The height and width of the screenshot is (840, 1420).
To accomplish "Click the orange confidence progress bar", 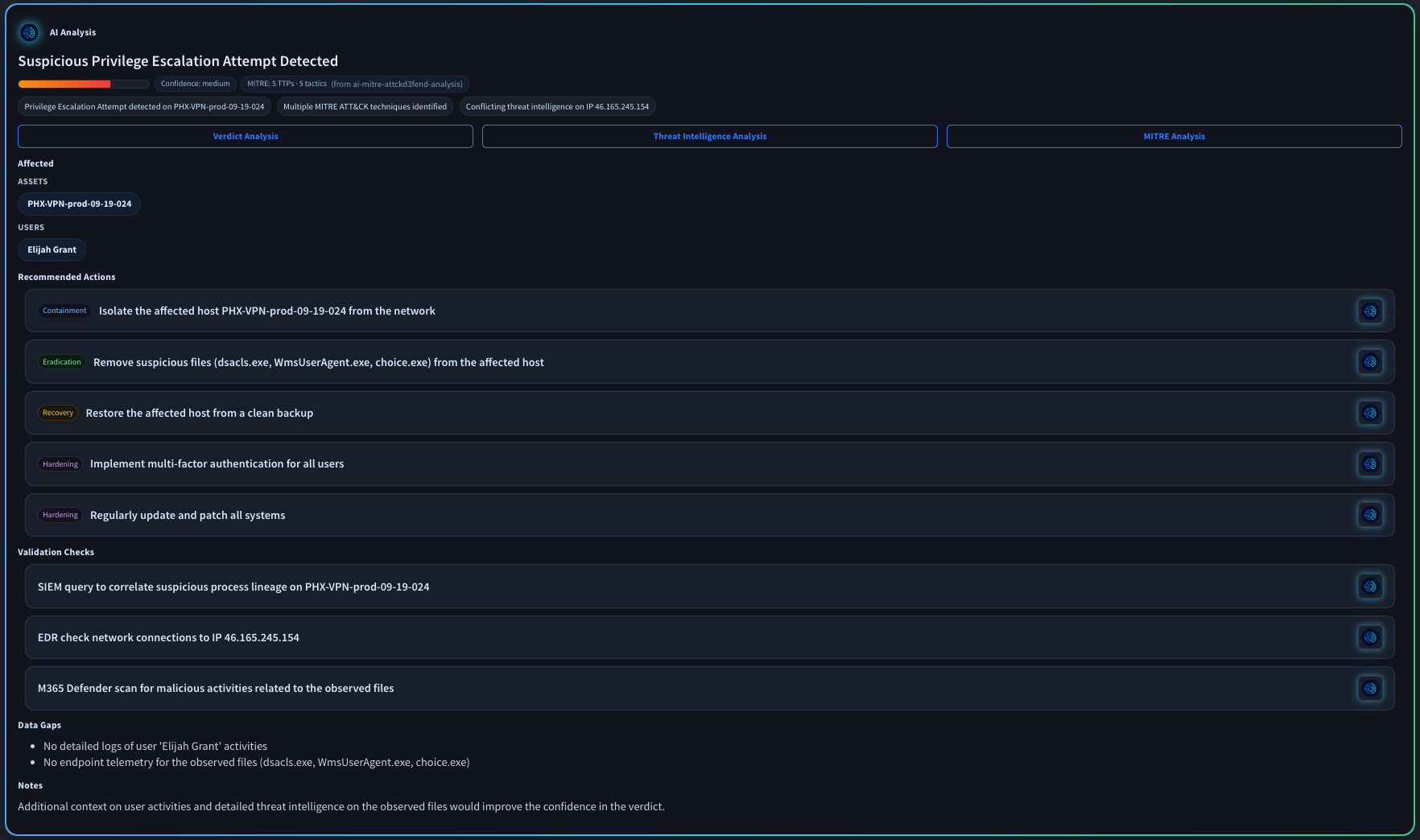I will 83,84.
